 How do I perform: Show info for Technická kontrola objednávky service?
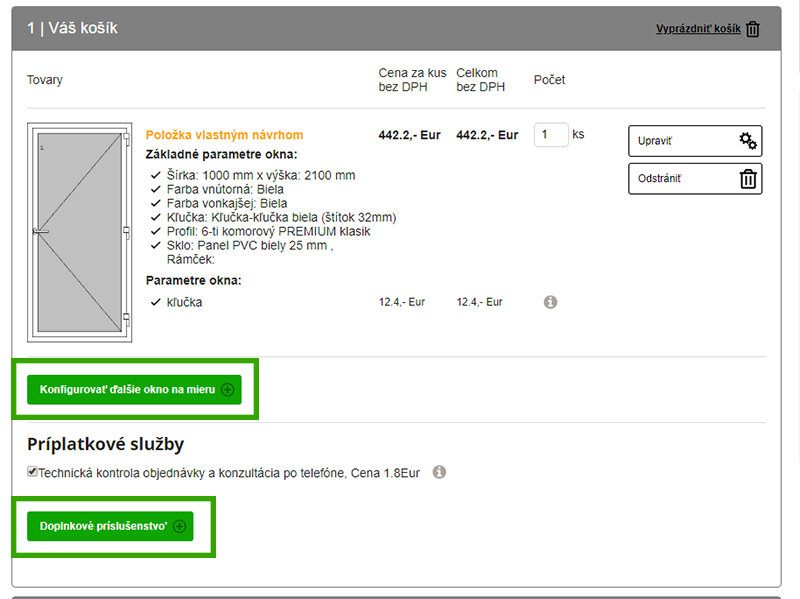coord(439,472)
